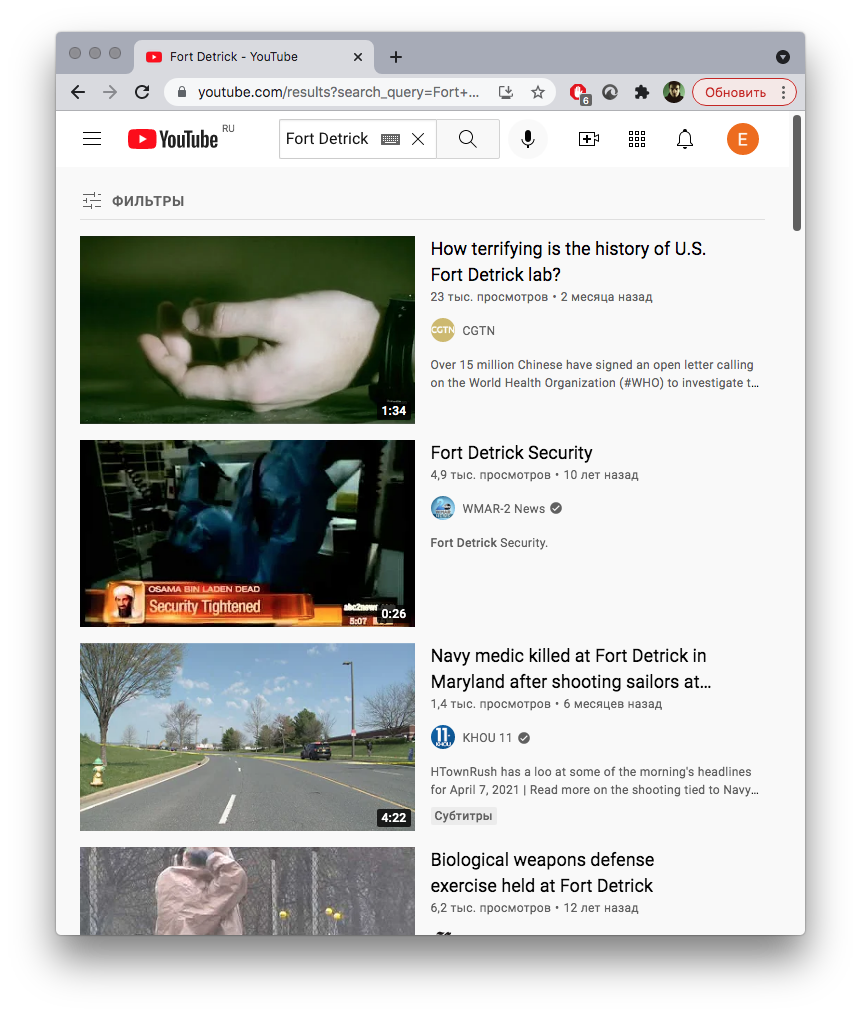Open the tab list chevron dropdown
This screenshot has width=861, height=1015.
(783, 55)
